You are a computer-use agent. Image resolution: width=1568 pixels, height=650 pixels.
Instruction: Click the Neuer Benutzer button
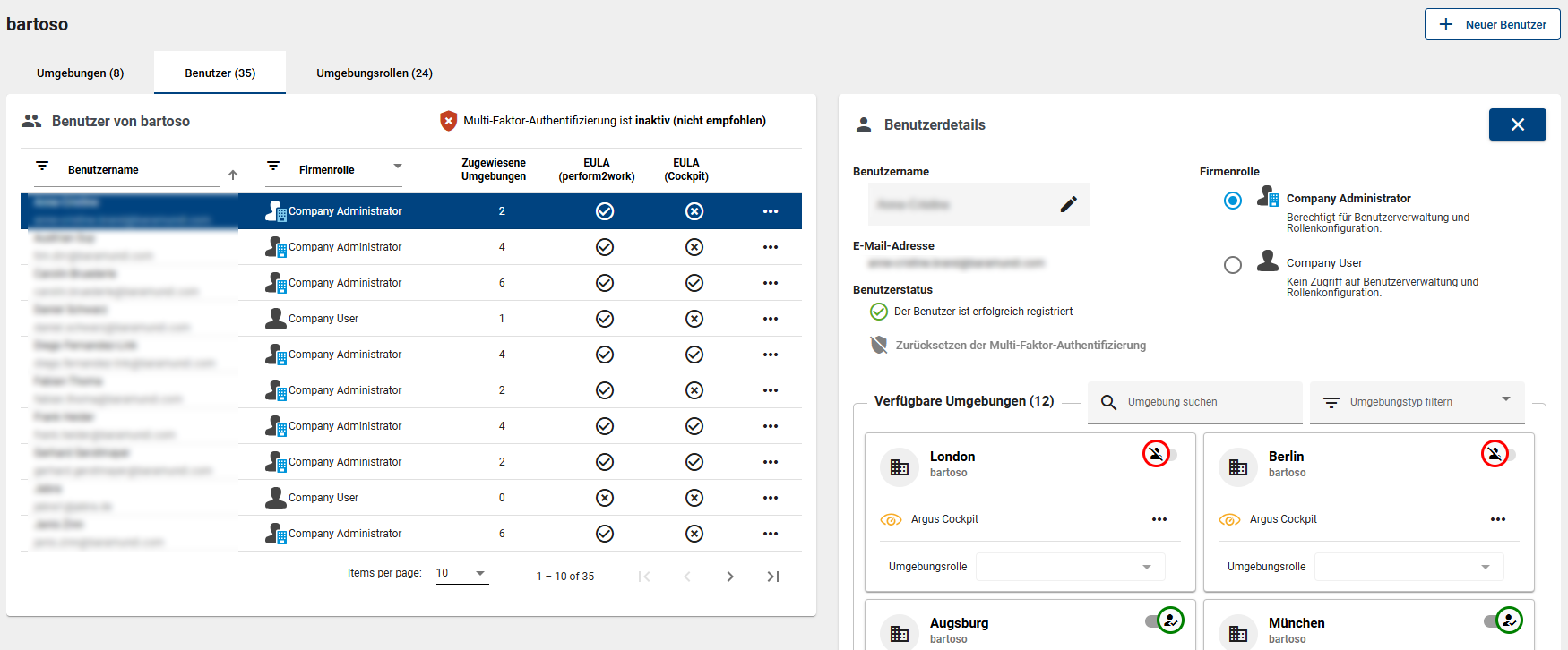1492,25
